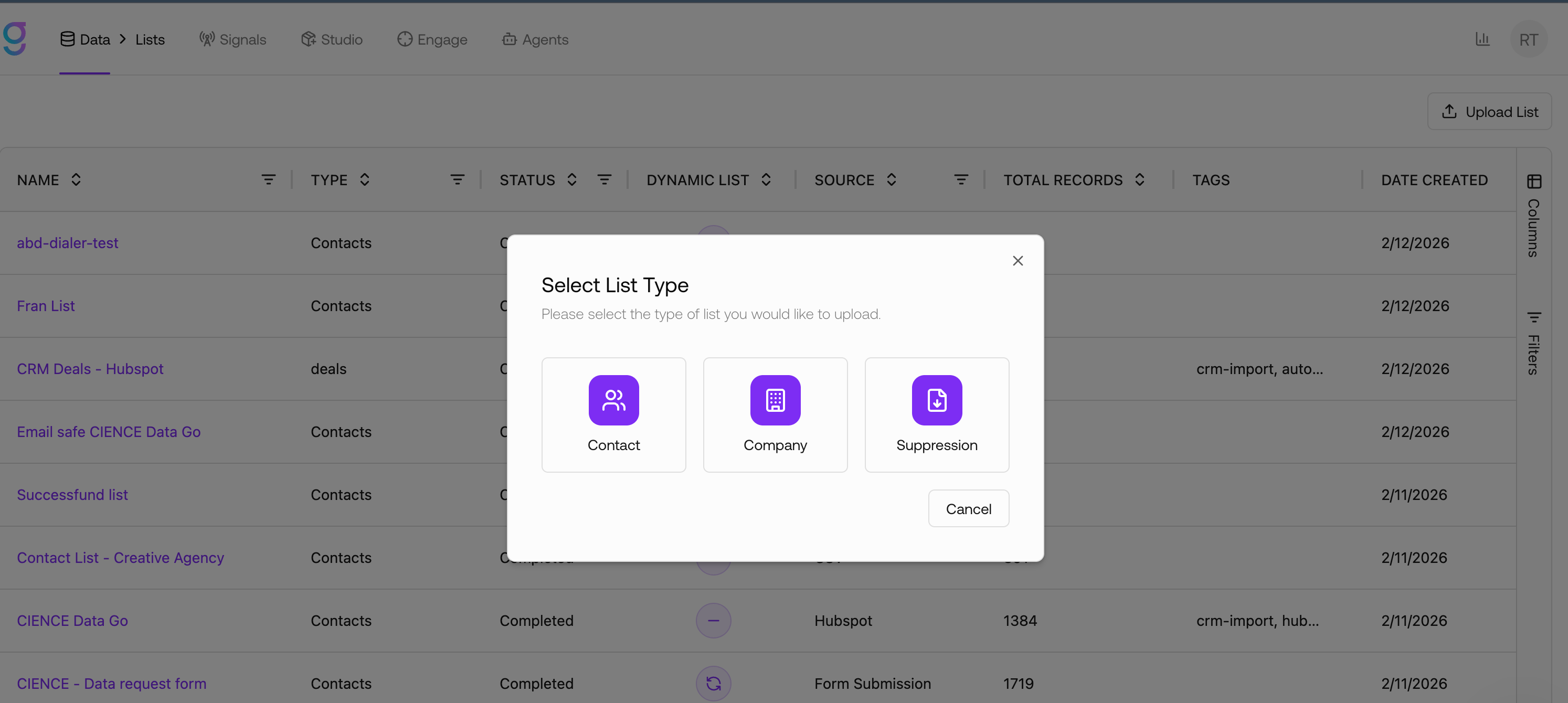Open the abd-dialer-test list link
Image resolution: width=1568 pixels, height=703 pixels.
68,243
